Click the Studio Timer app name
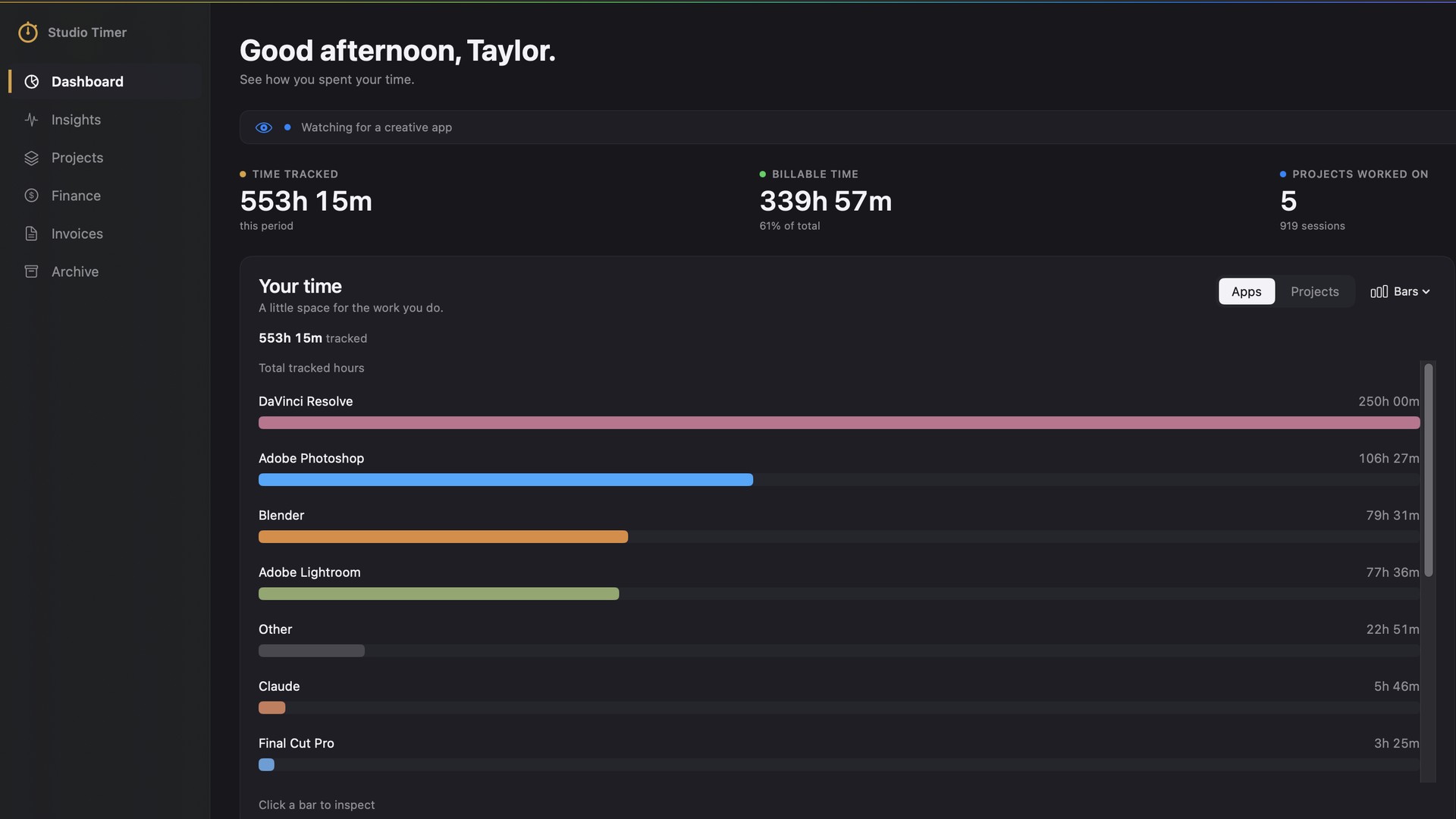This screenshot has height=819, width=1456. pyautogui.click(x=87, y=33)
